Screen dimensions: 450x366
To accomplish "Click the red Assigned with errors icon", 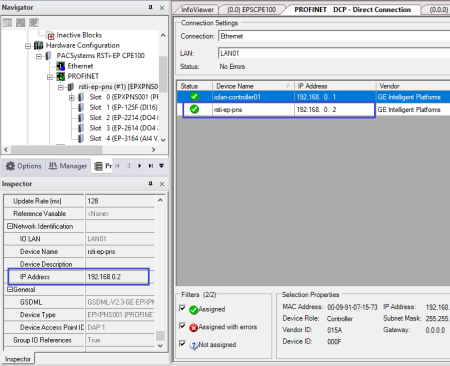I will pyautogui.click(x=194, y=327).
